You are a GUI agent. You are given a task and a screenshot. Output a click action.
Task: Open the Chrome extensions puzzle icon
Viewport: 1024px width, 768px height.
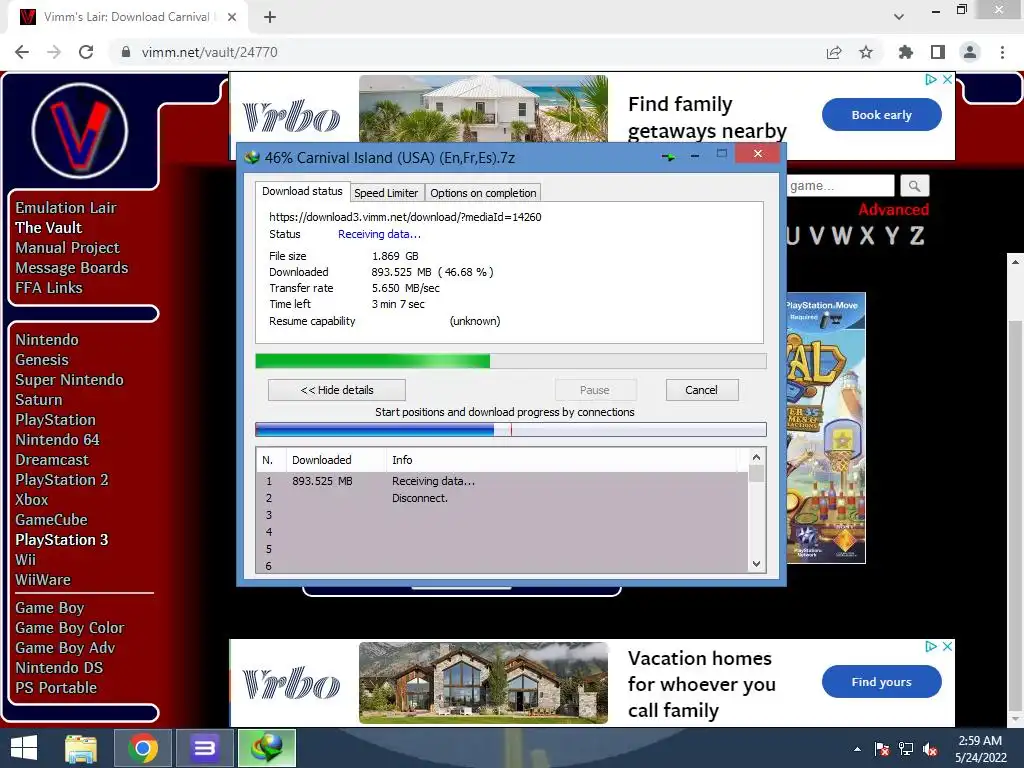click(905, 52)
